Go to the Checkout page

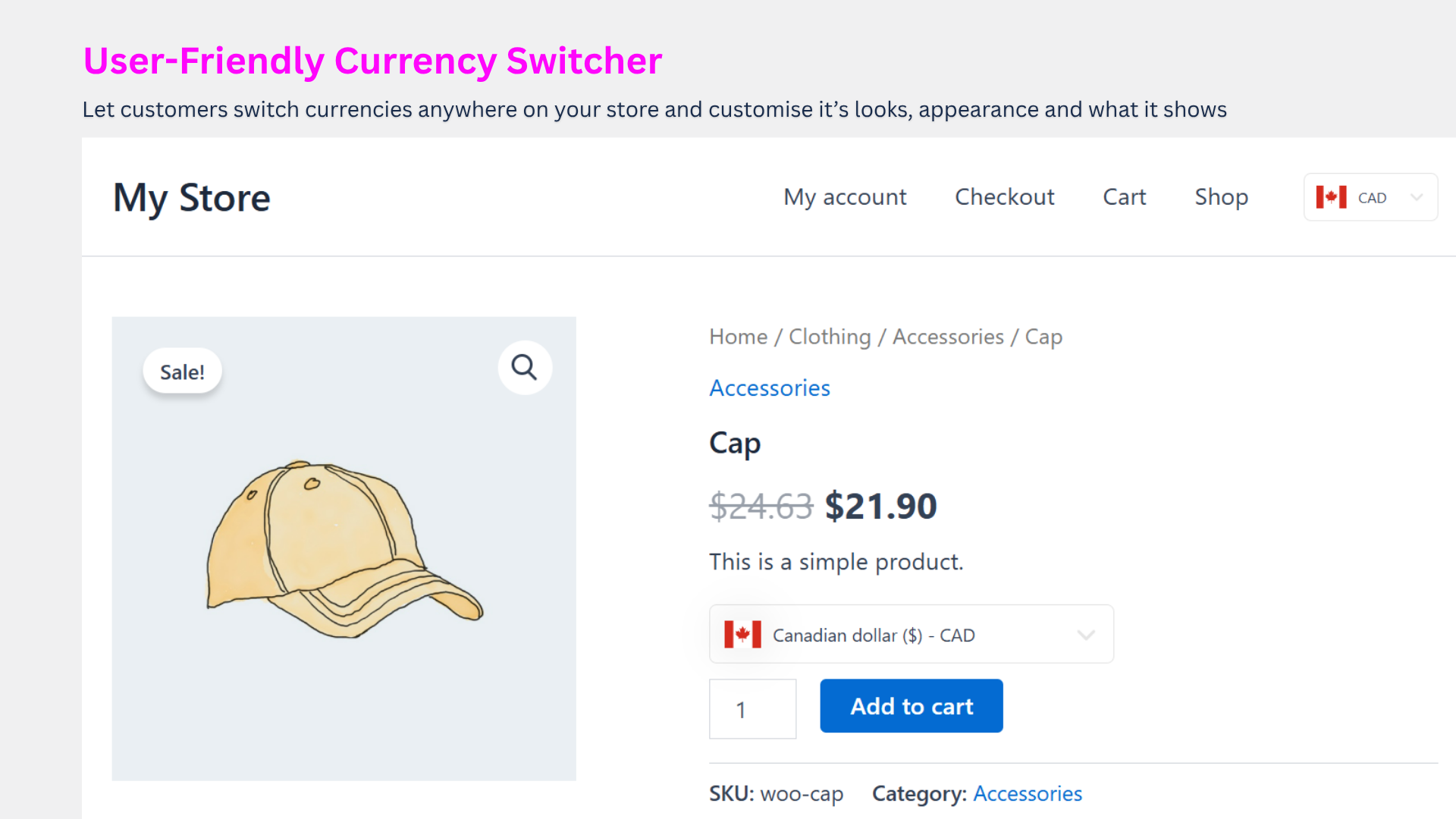coord(1004,197)
